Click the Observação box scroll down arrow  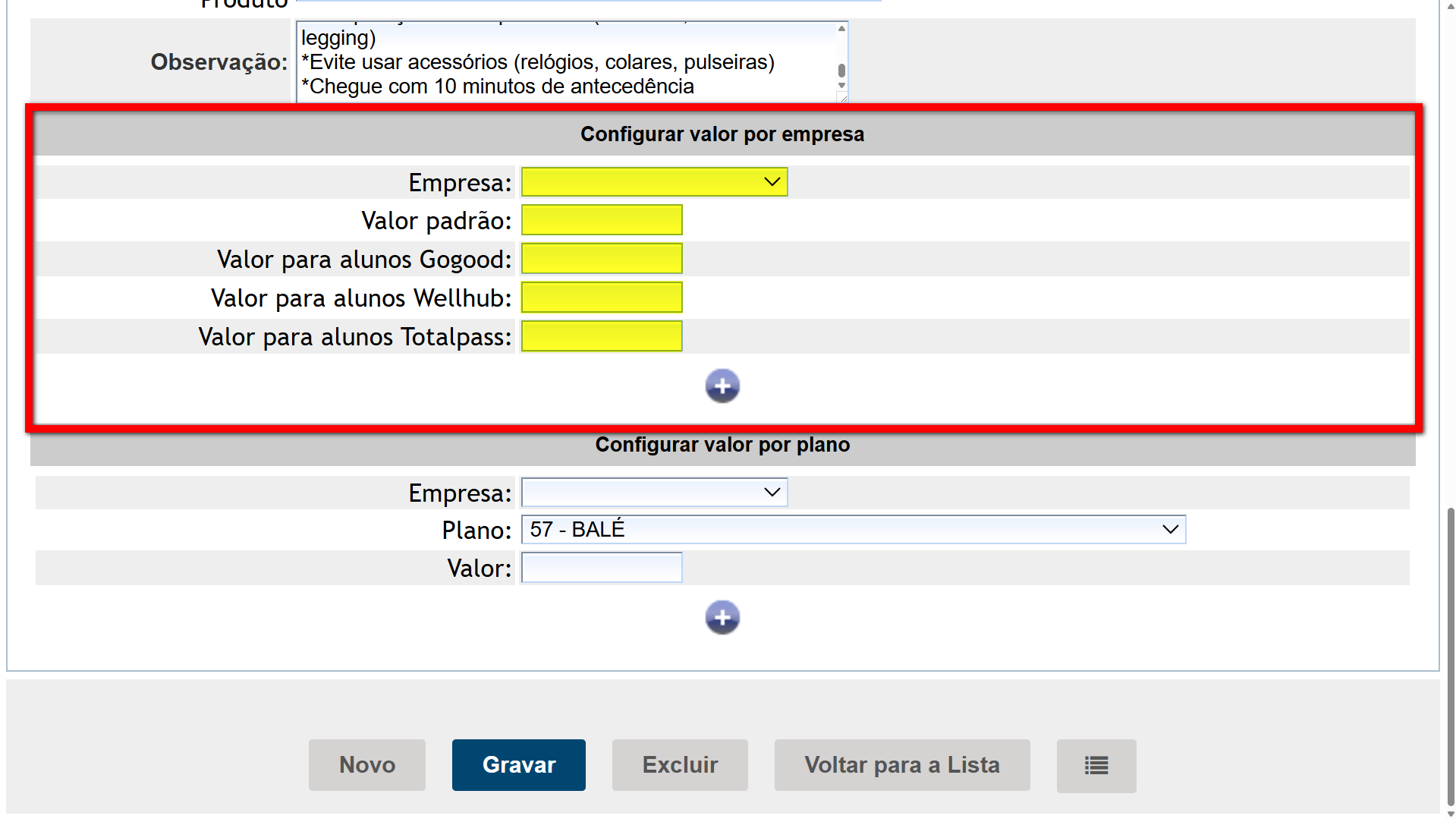point(841,86)
